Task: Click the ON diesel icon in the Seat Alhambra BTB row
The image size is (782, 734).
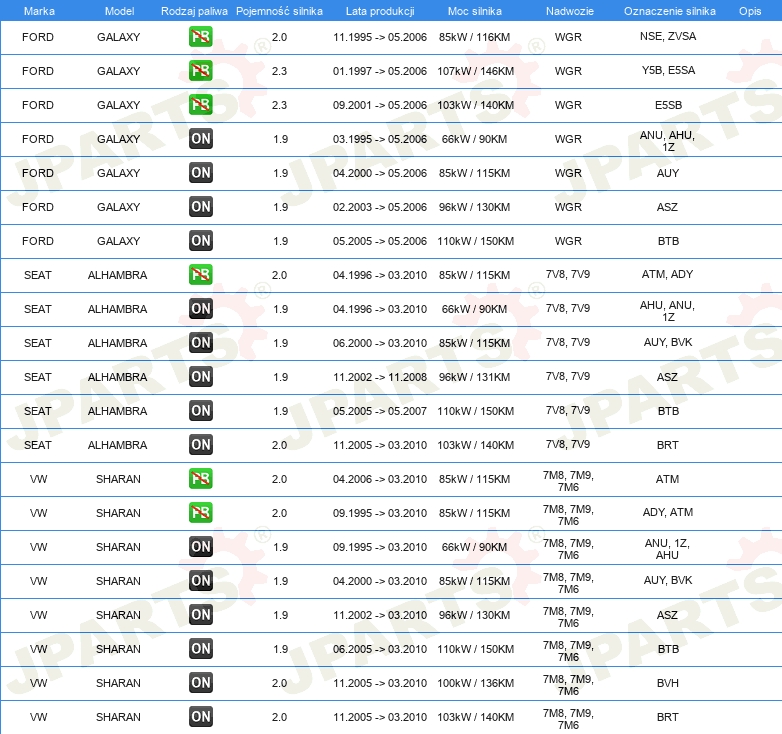Action: click(200, 410)
